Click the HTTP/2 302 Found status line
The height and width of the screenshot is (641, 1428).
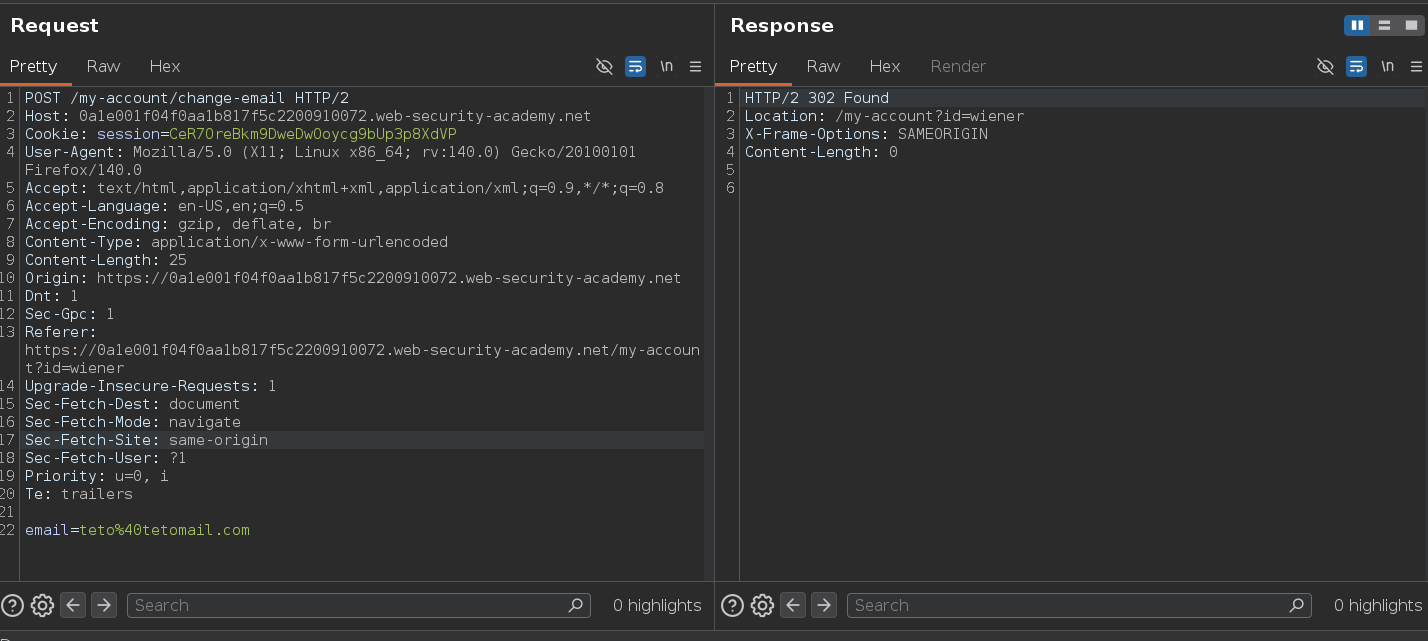[817, 98]
